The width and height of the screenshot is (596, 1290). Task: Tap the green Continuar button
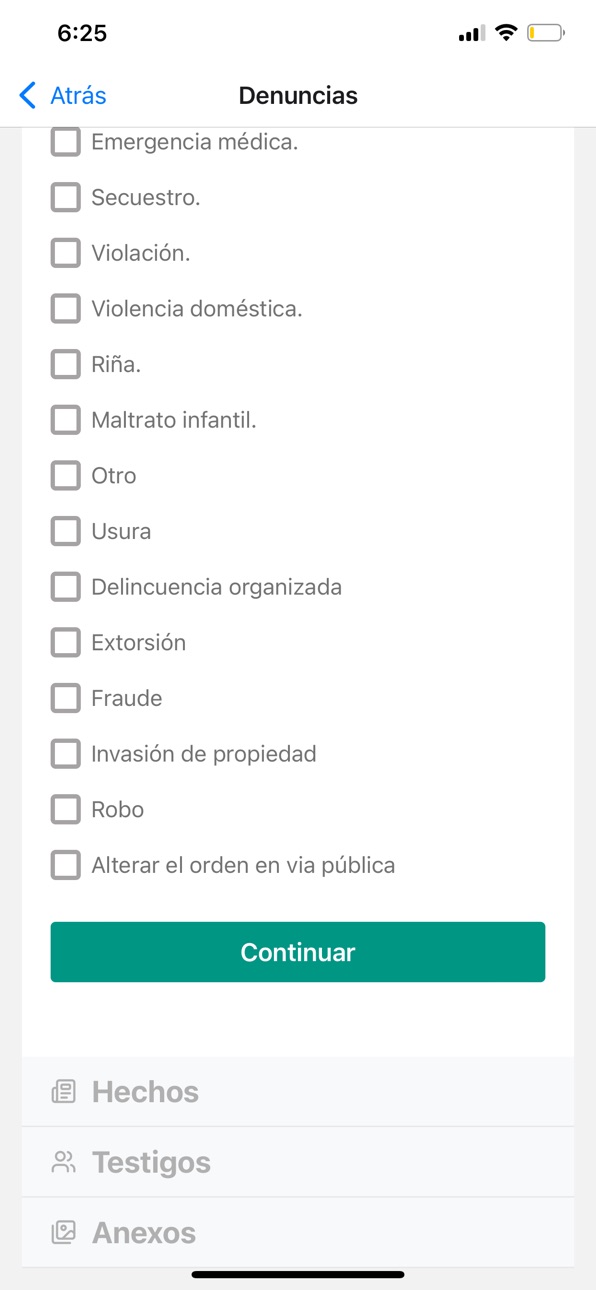pyautogui.click(x=298, y=952)
